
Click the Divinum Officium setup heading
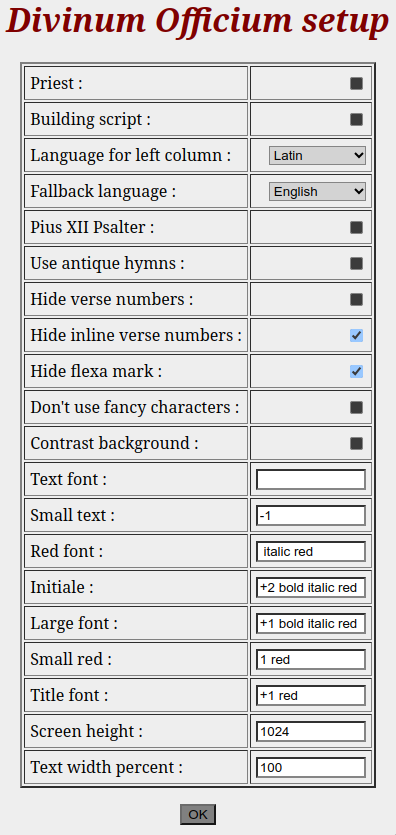click(x=197, y=21)
